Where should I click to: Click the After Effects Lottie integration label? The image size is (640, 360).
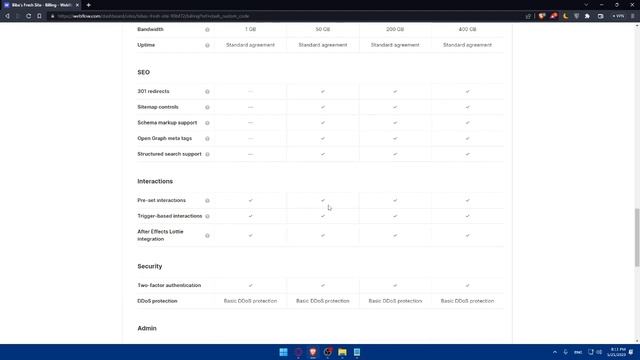(x=160, y=236)
